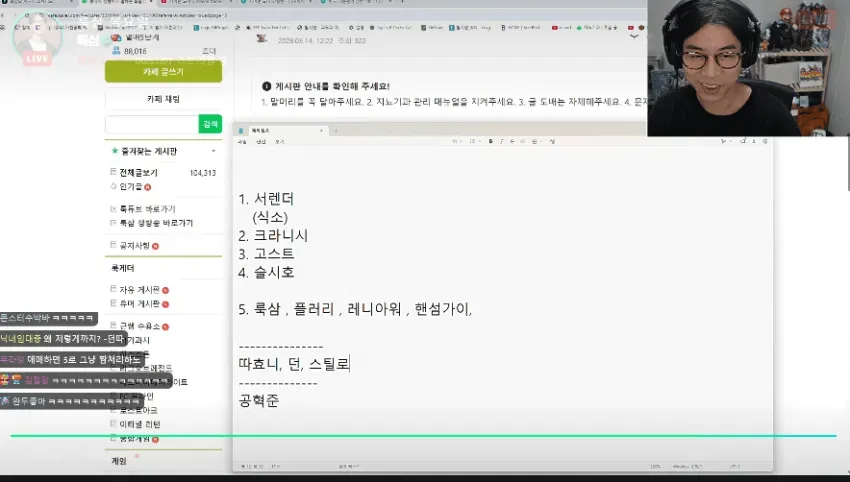This screenshot has height=482, width=850.
Task: Click Notepad app icon in title bar
Action: 241,131
